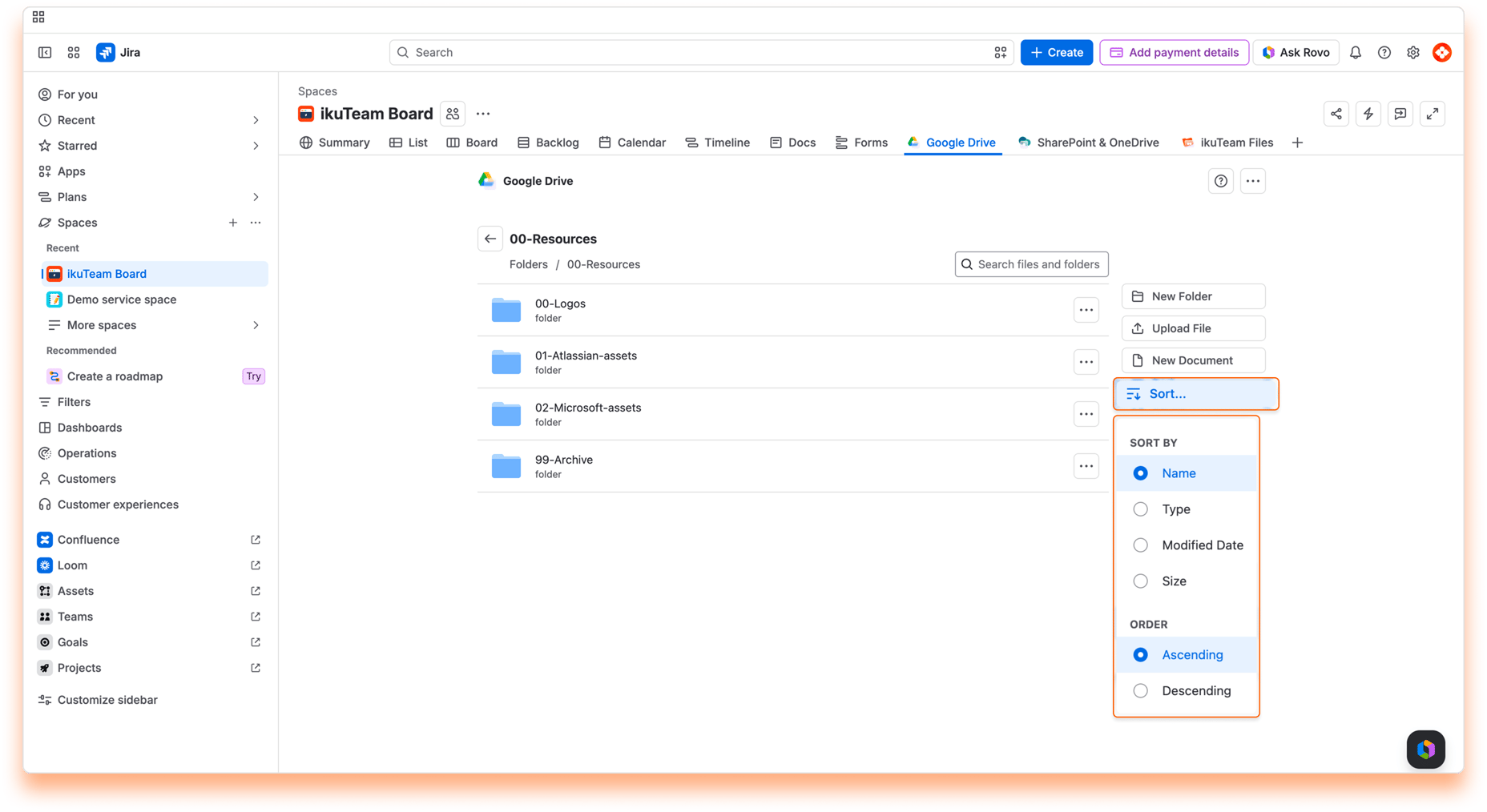This screenshot has height=812, width=1487.
Task: Click the share icon for ikuTeam Board
Action: pos(1336,114)
